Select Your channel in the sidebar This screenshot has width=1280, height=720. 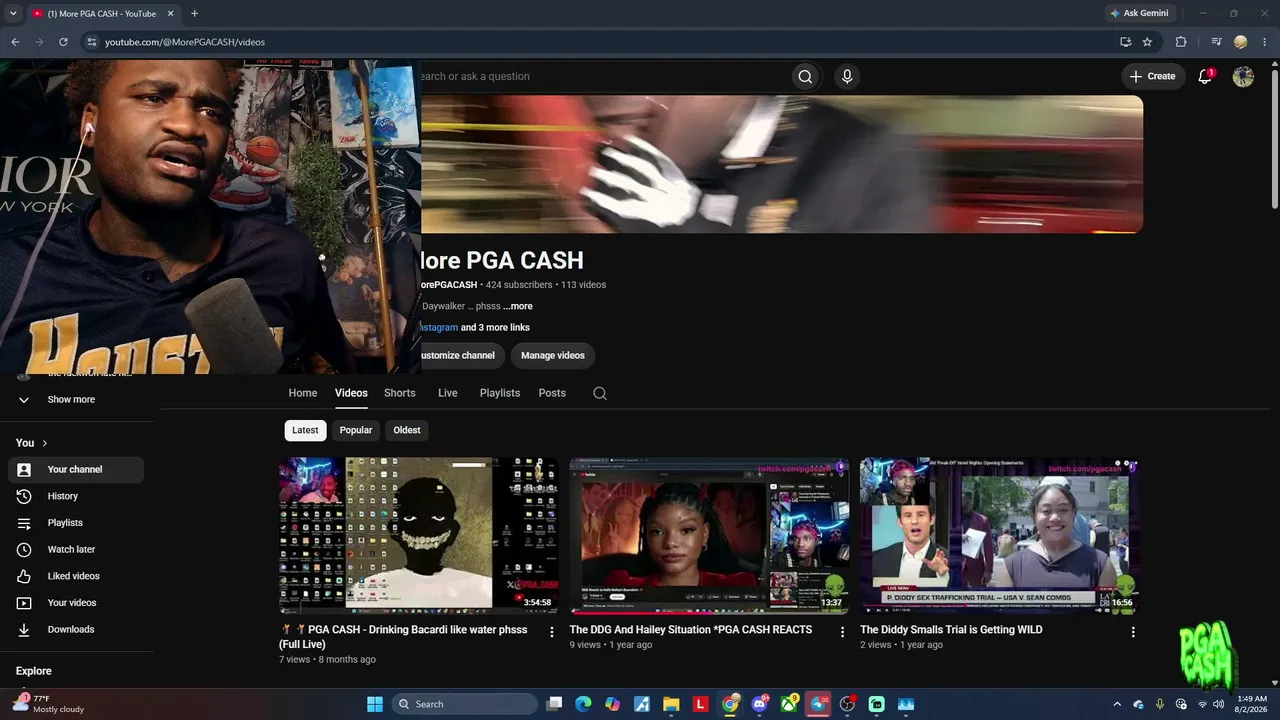pos(76,469)
